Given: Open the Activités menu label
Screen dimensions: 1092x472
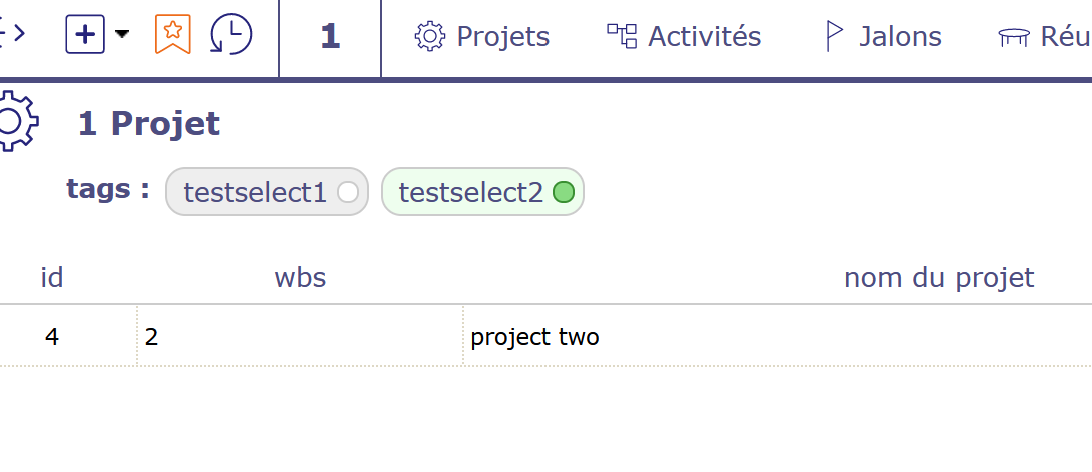Looking at the screenshot, I should [704, 36].
